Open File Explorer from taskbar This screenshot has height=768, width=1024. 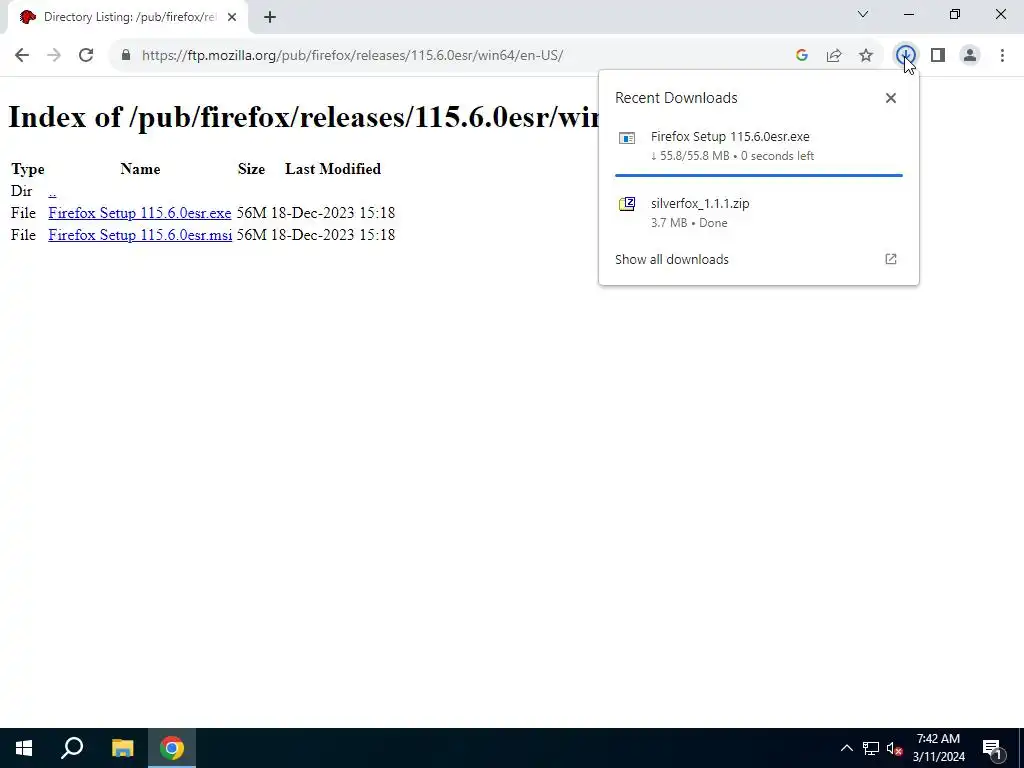pyautogui.click(x=122, y=748)
